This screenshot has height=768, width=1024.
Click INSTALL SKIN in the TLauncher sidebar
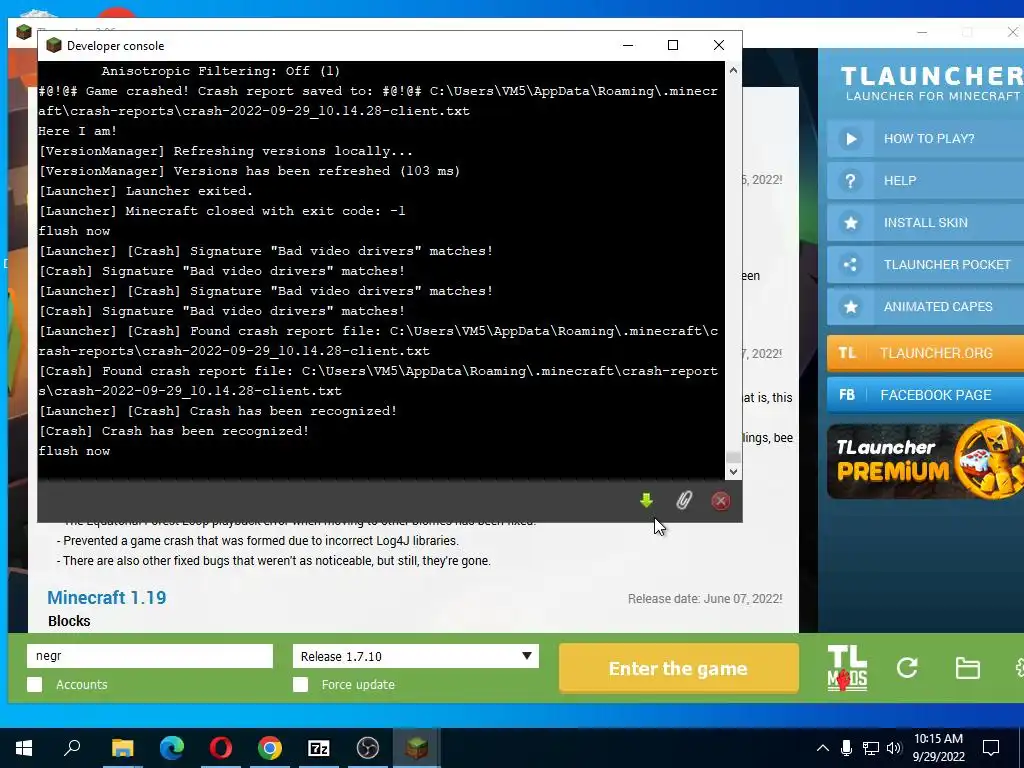(x=925, y=223)
